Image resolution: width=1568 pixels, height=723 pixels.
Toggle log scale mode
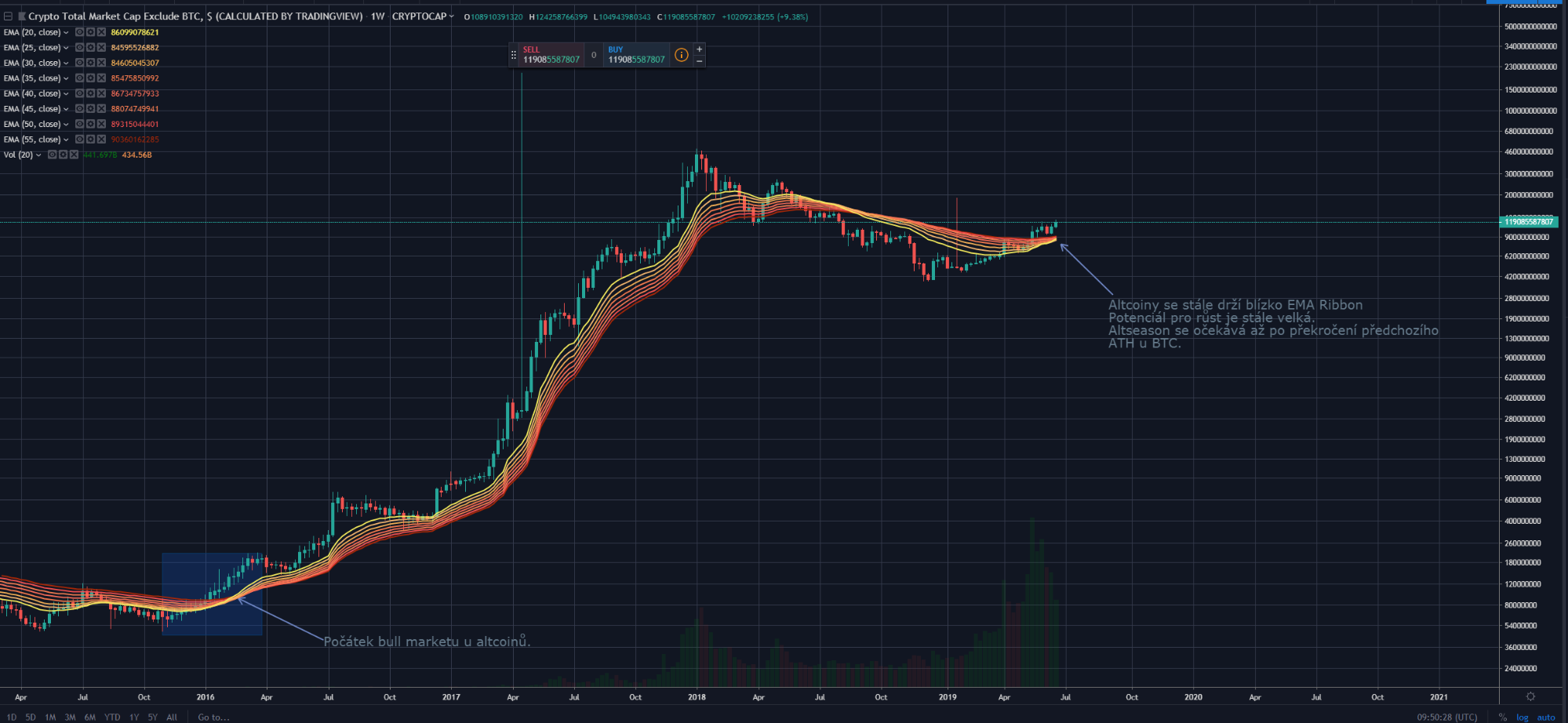click(1523, 717)
